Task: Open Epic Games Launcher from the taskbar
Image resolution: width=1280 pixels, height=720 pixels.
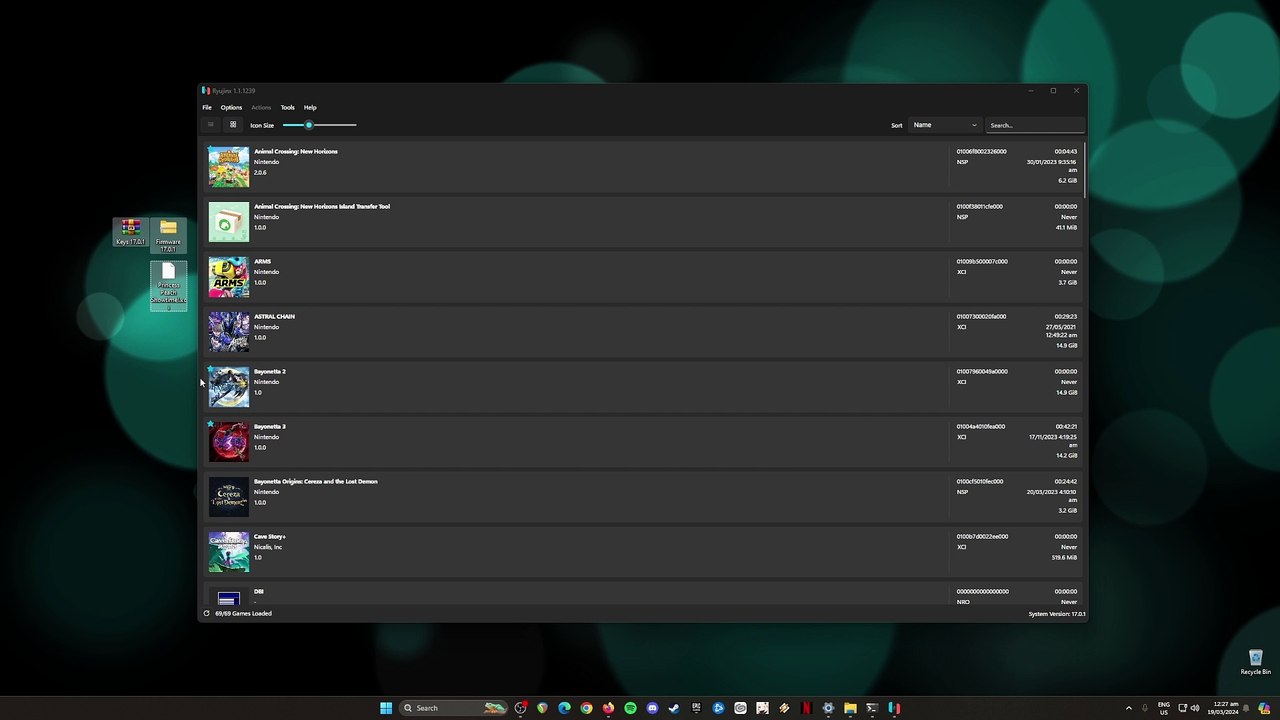Action: click(696, 708)
